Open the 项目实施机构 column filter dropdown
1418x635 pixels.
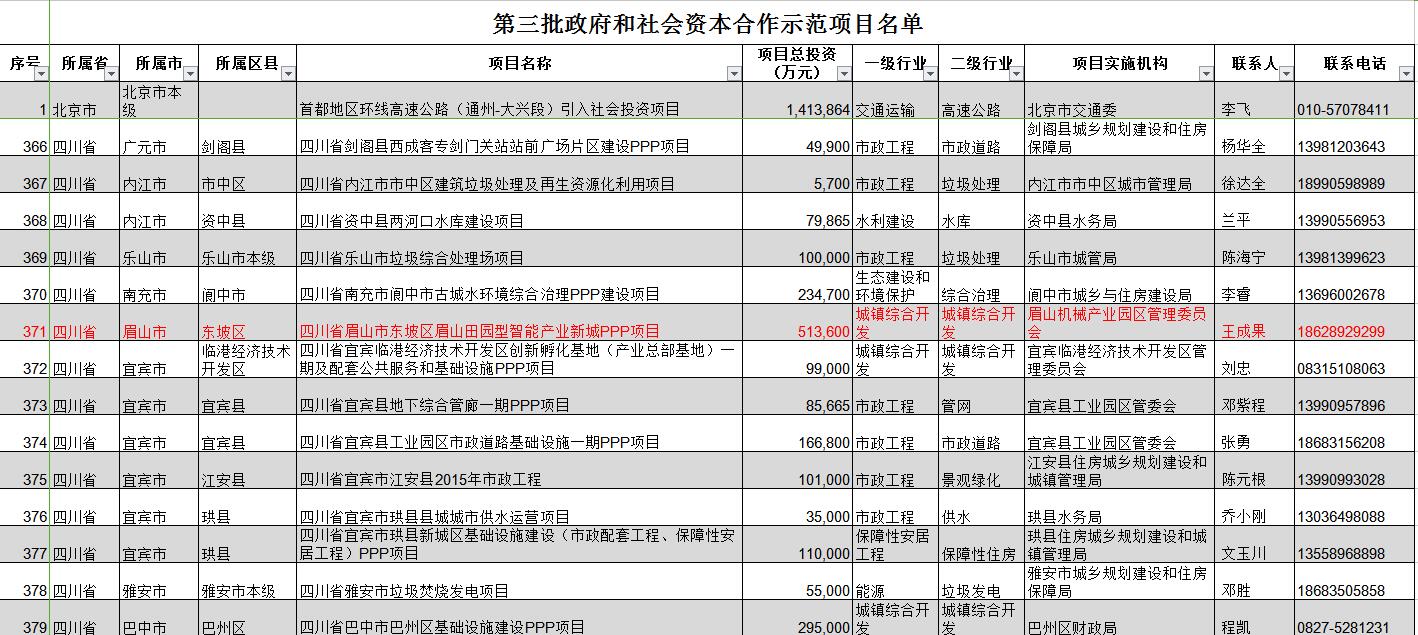1206,73
